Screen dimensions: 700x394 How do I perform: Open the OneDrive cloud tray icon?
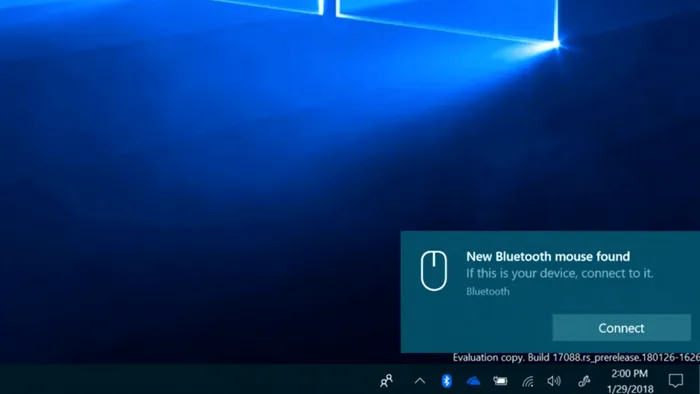point(473,381)
